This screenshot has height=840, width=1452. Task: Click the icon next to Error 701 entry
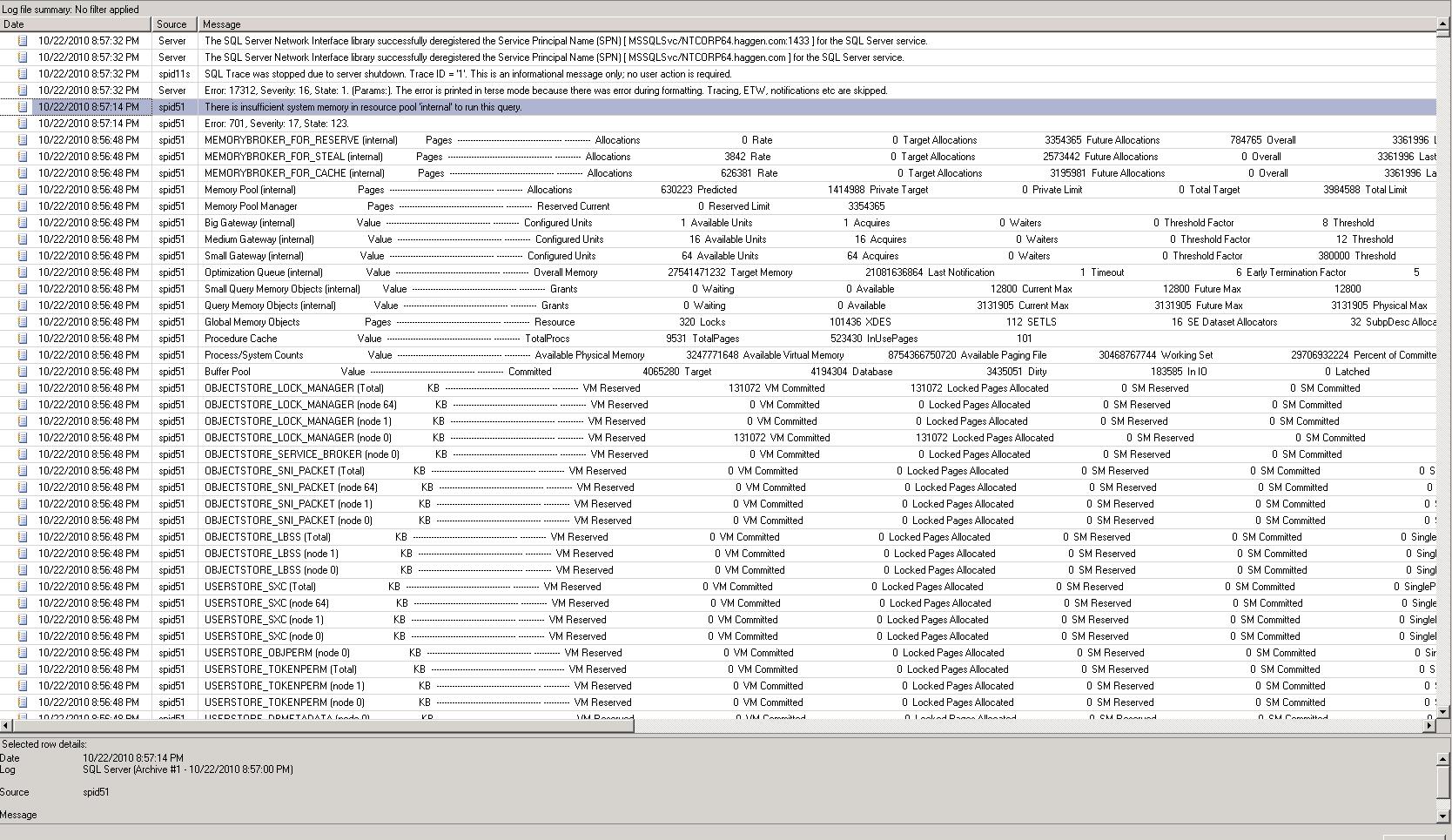click(x=23, y=124)
